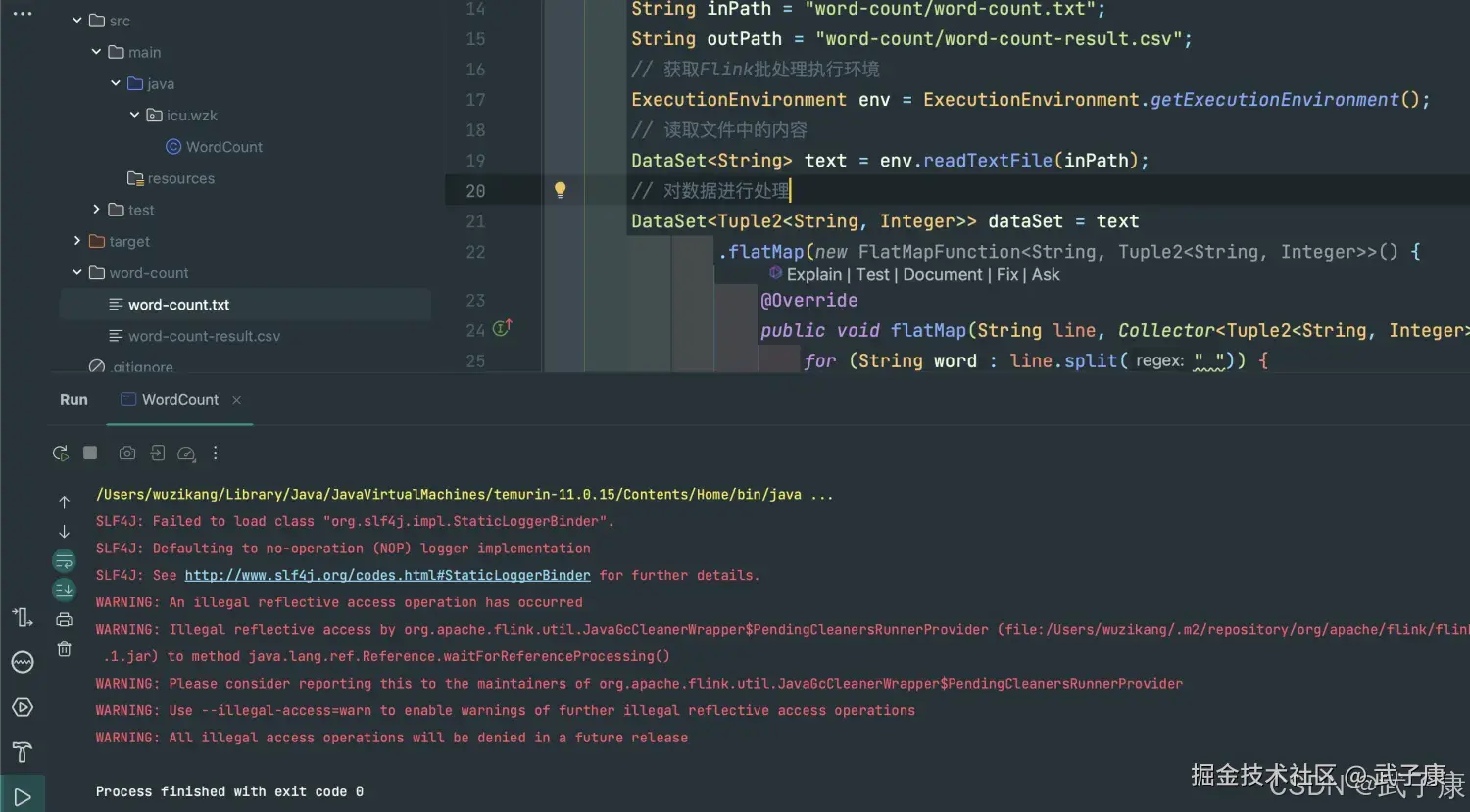This screenshot has height=812, width=1470.
Task: Click getExecutionEnvironment in line 17
Action: click(1275, 99)
